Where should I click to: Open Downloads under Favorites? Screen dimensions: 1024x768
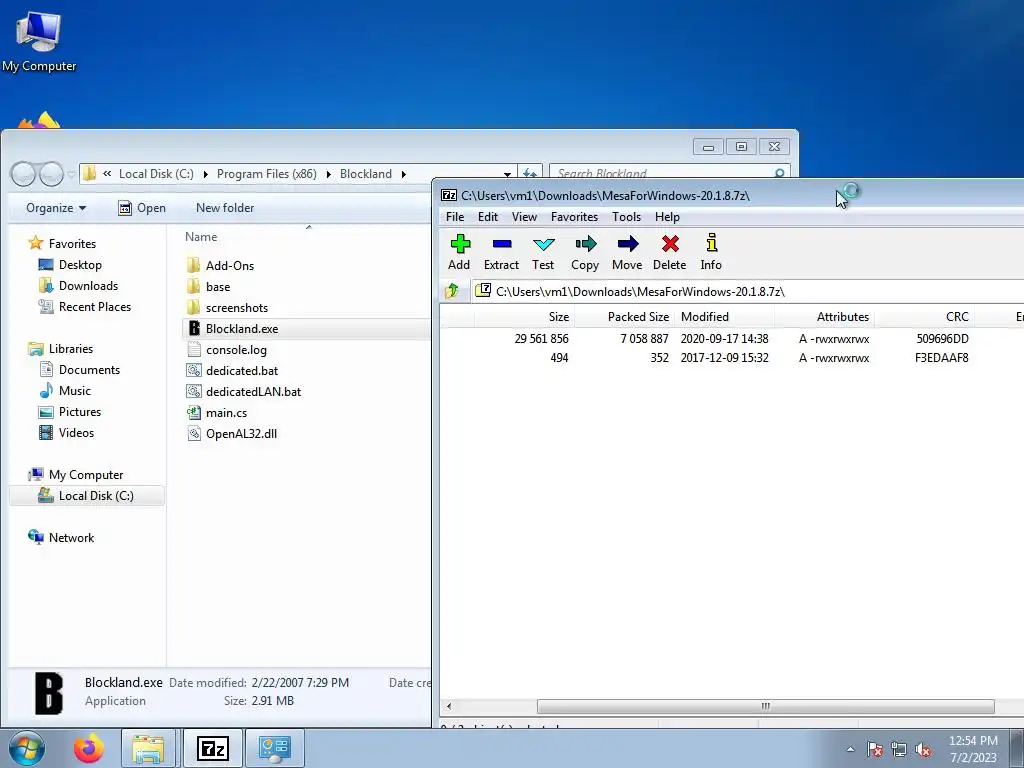point(88,285)
